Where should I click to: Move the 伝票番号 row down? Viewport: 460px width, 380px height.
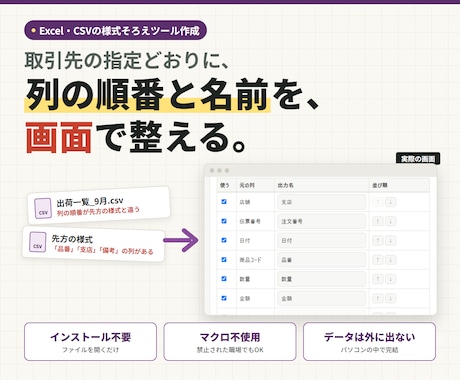[x=391, y=221]
